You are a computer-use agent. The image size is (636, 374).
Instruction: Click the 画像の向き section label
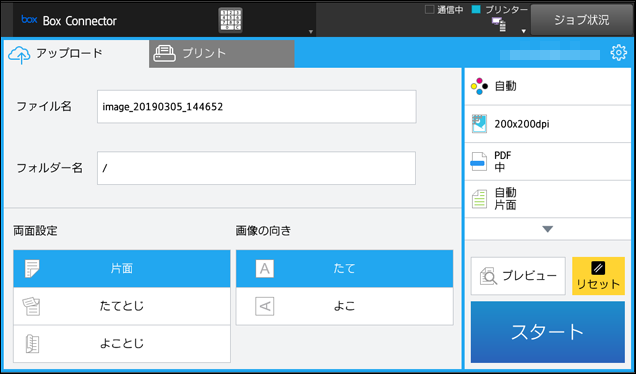point(264,231)
